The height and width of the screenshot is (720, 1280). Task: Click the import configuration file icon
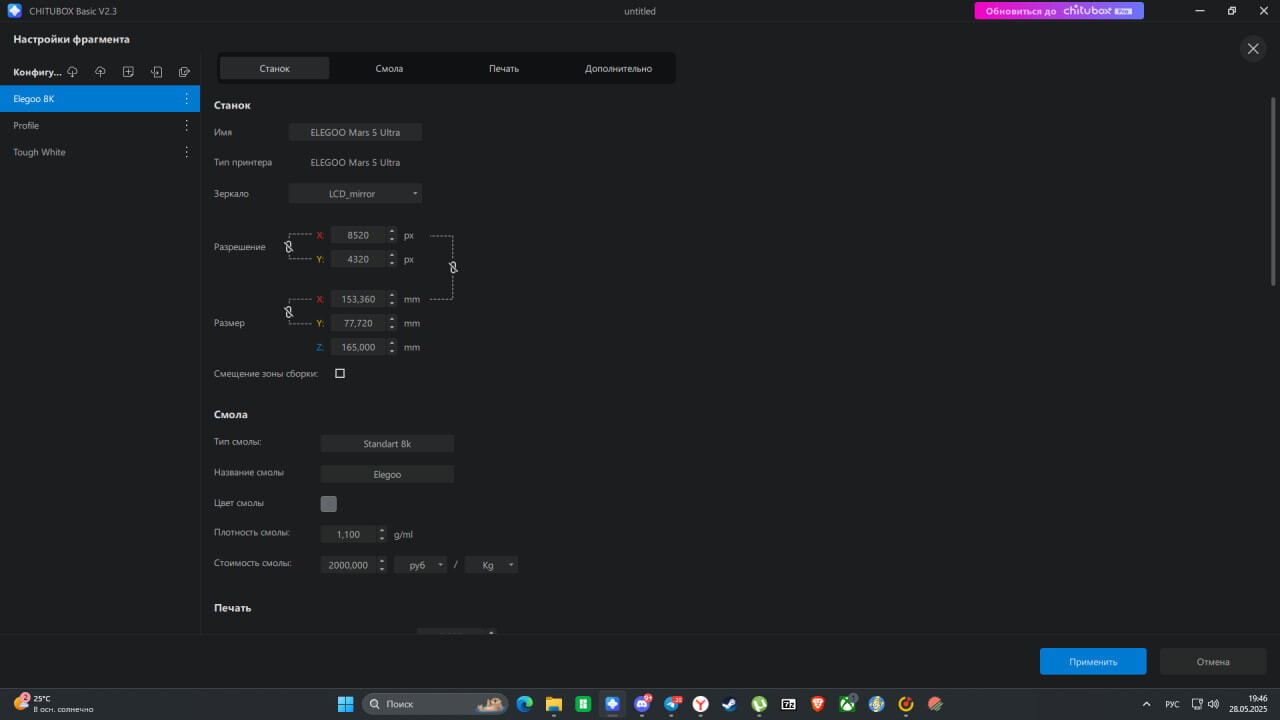pyautogui.click(x=156, y=72)
